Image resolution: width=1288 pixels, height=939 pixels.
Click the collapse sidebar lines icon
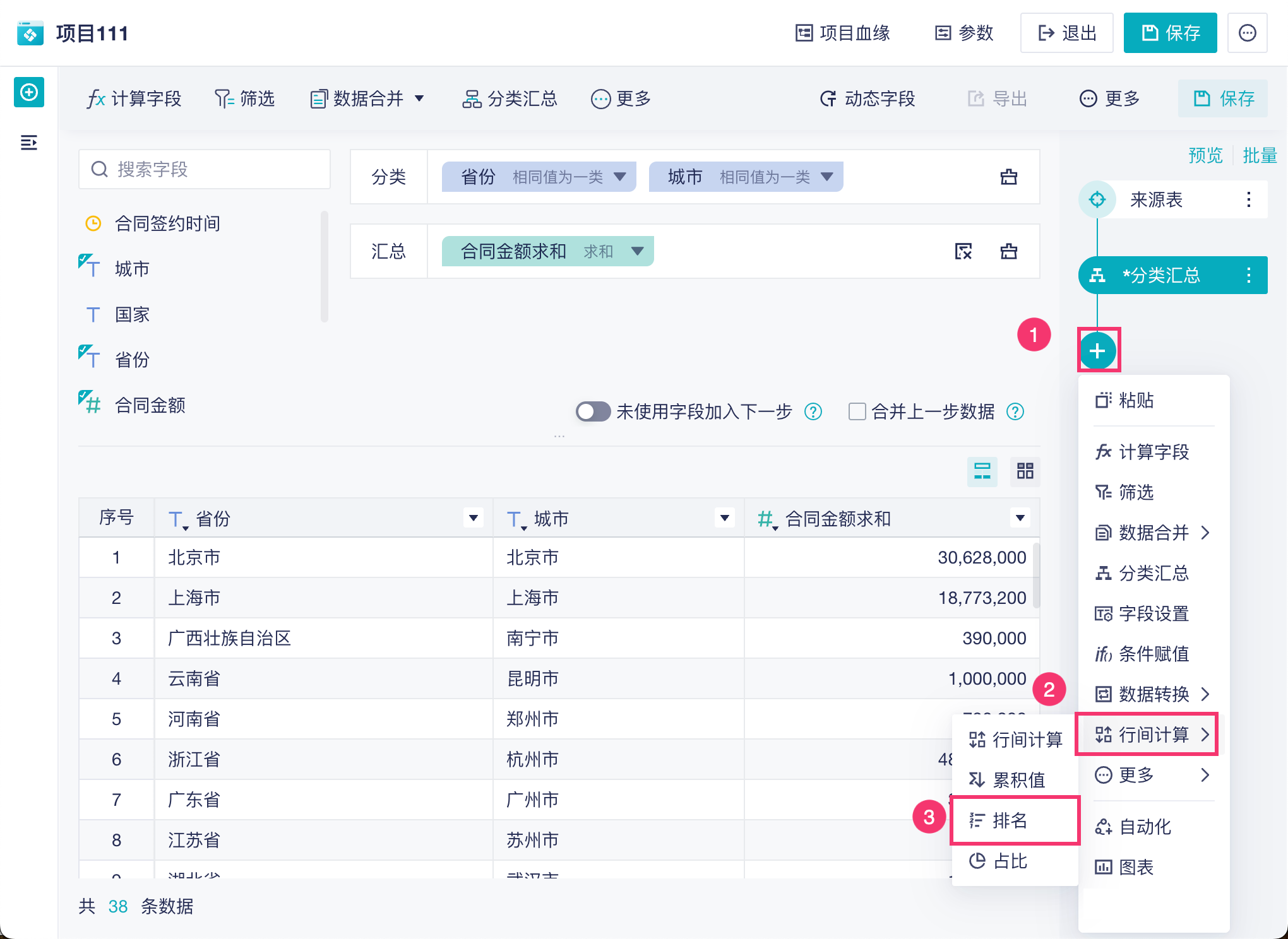[x=29, y=143]
